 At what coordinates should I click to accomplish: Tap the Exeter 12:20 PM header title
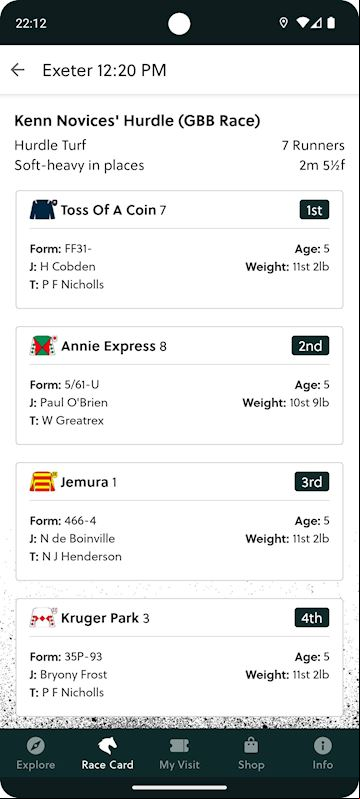(x=104, y=70)
